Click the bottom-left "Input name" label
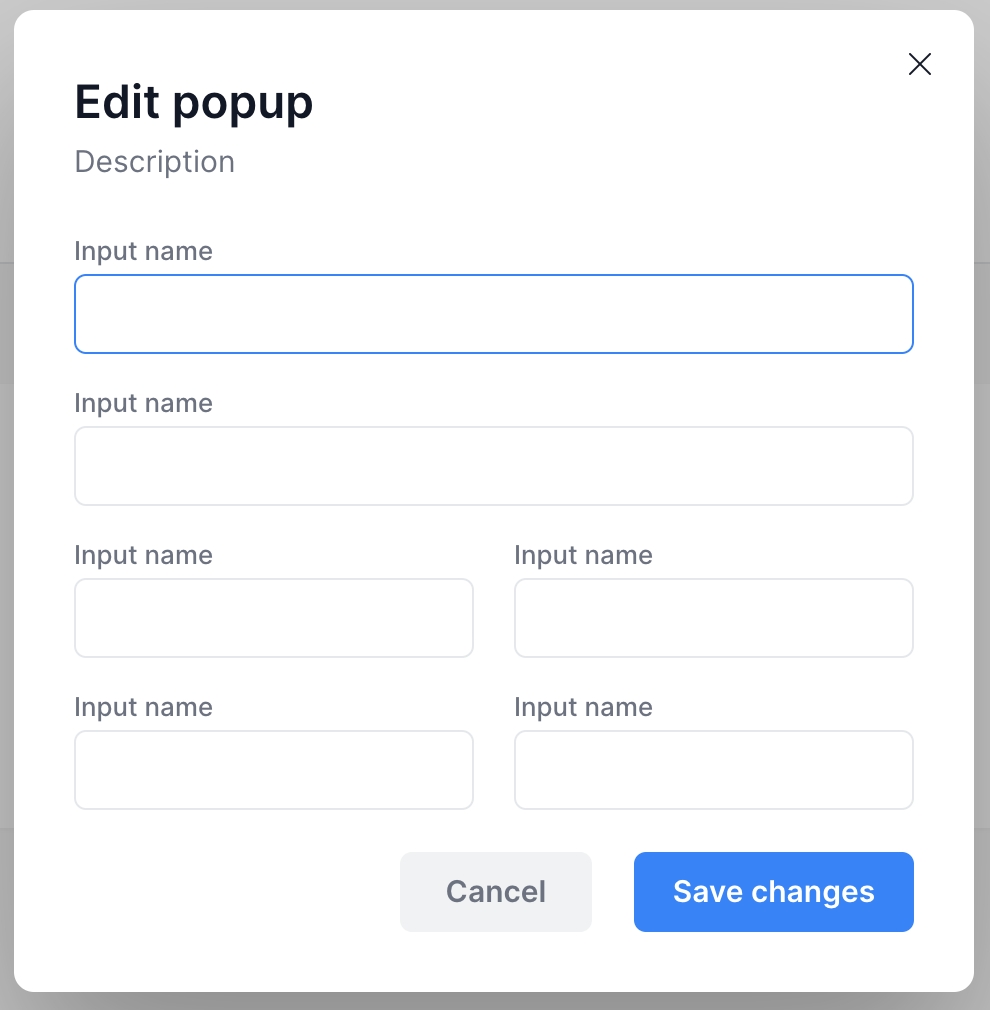990x1010 pixels. 143,707
